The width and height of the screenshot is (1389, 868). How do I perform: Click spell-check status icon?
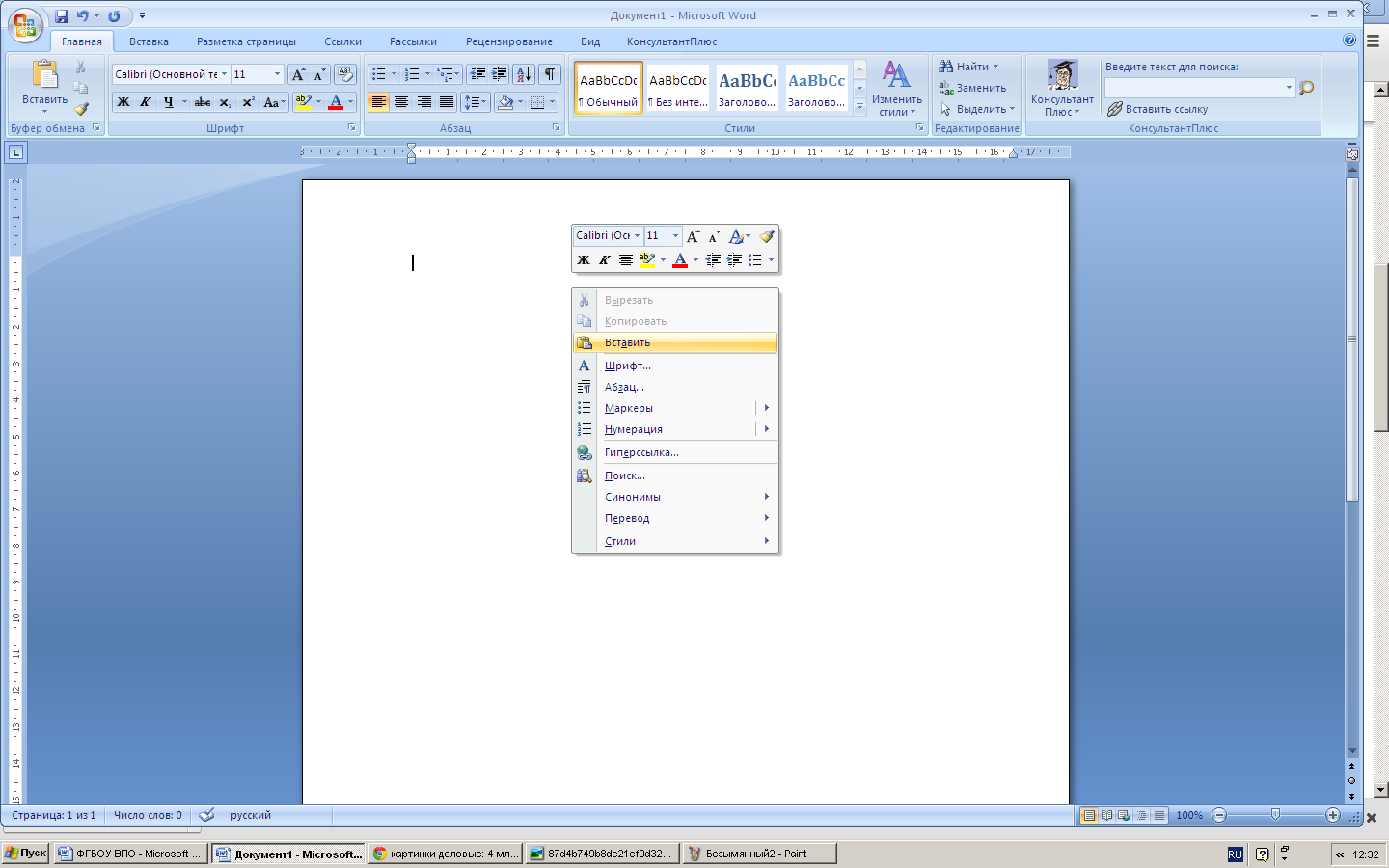click(x=206, y=815)
